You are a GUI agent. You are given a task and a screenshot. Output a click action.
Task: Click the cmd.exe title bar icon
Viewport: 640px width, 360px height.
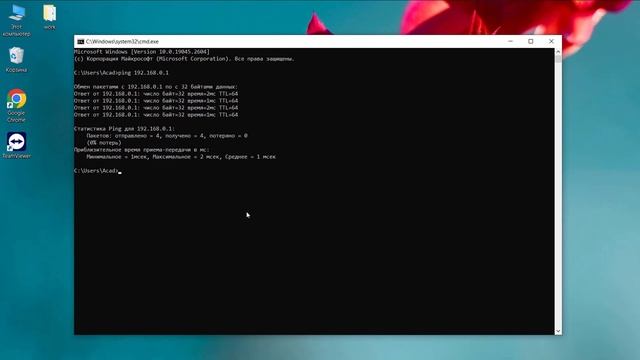[80, 42]
